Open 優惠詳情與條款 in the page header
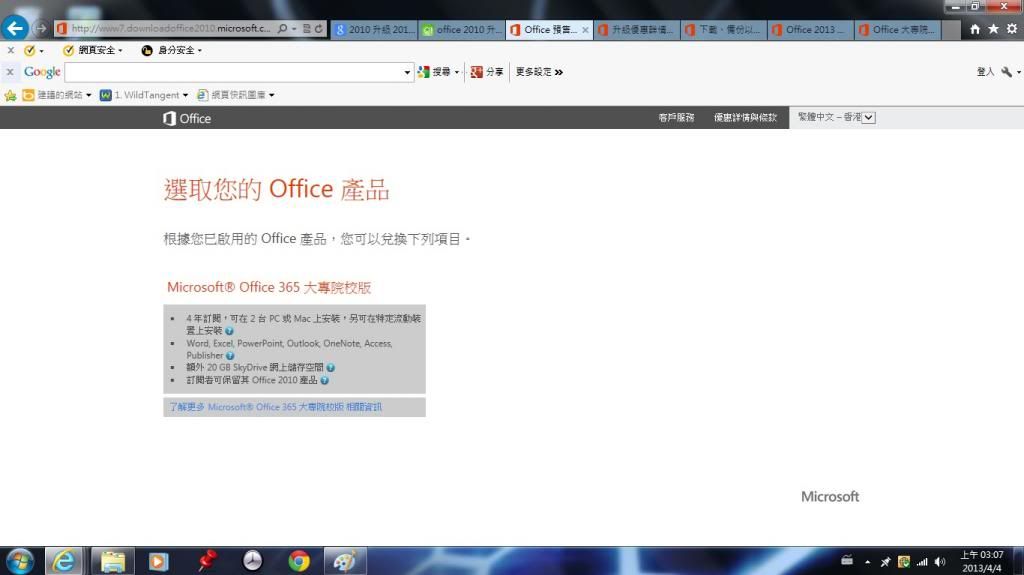The width and height of the screenshot is (1024, 575). (x=745, y=118)
